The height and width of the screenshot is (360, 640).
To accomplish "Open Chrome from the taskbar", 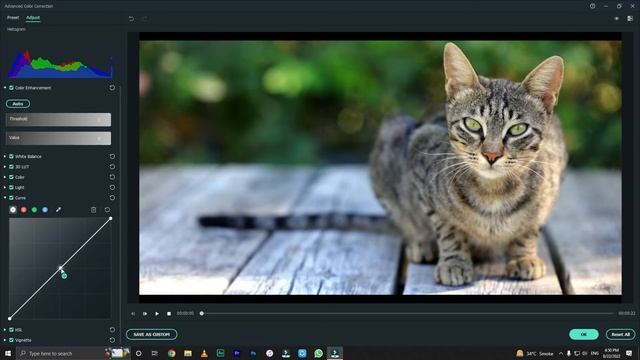I will pos(171,353).
